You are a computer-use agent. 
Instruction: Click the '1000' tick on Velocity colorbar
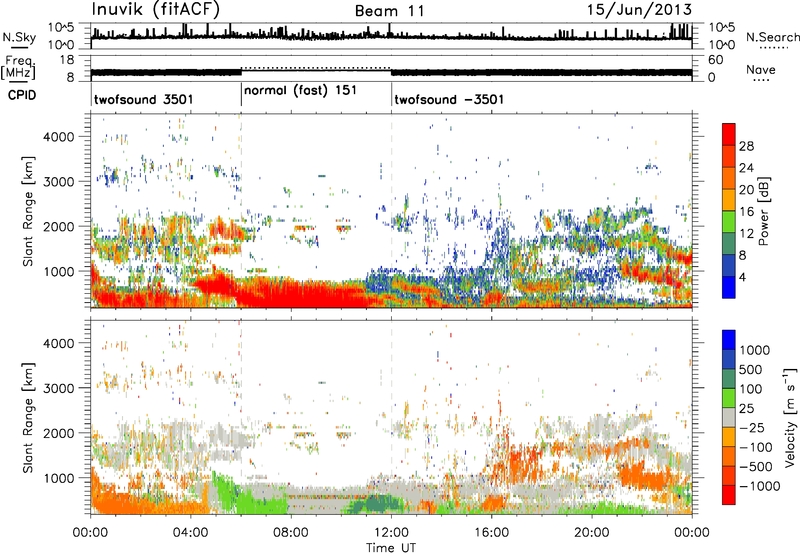[x=754, y=350]
